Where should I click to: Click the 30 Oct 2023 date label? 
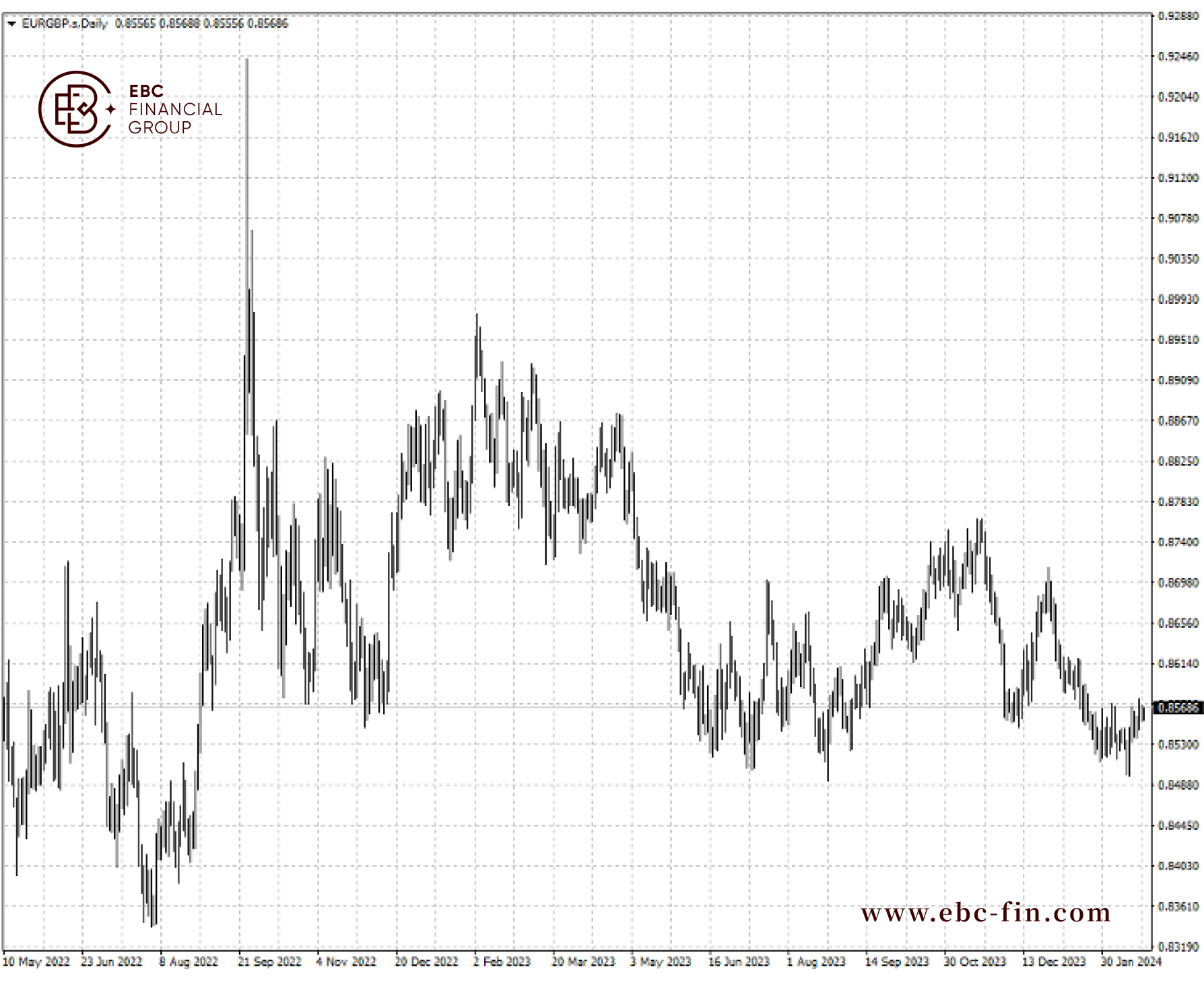coord(974,962)
